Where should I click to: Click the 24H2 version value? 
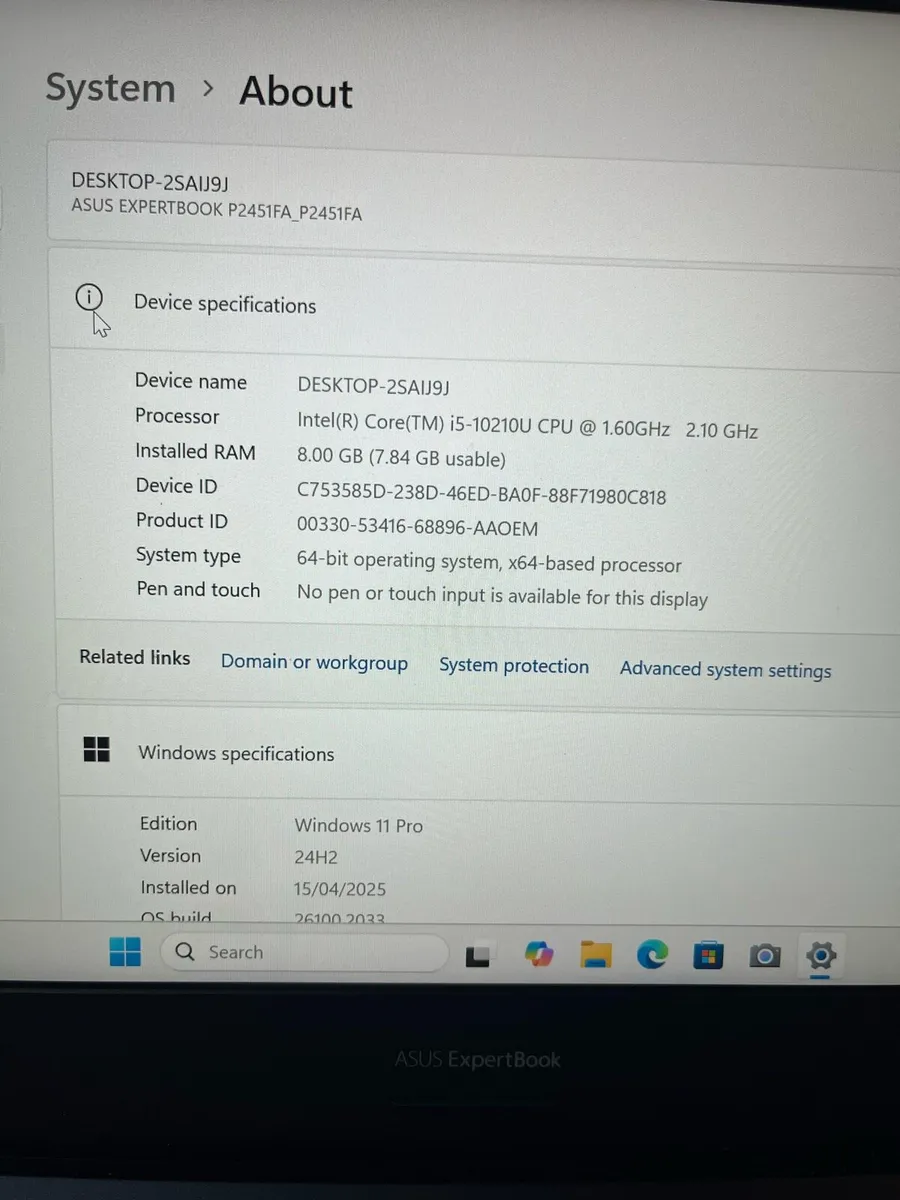click(317, 857)
